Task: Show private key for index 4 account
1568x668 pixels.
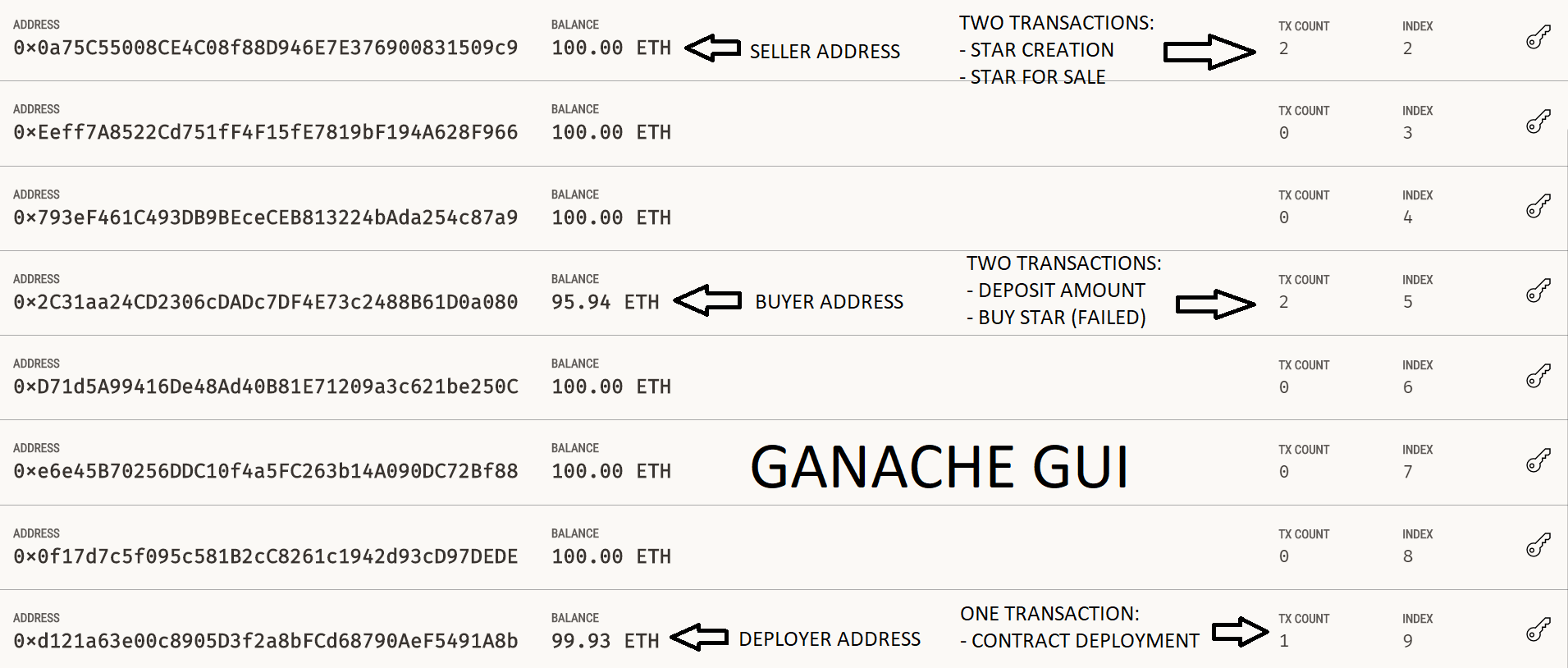Action: click(x=1538, y=206)
